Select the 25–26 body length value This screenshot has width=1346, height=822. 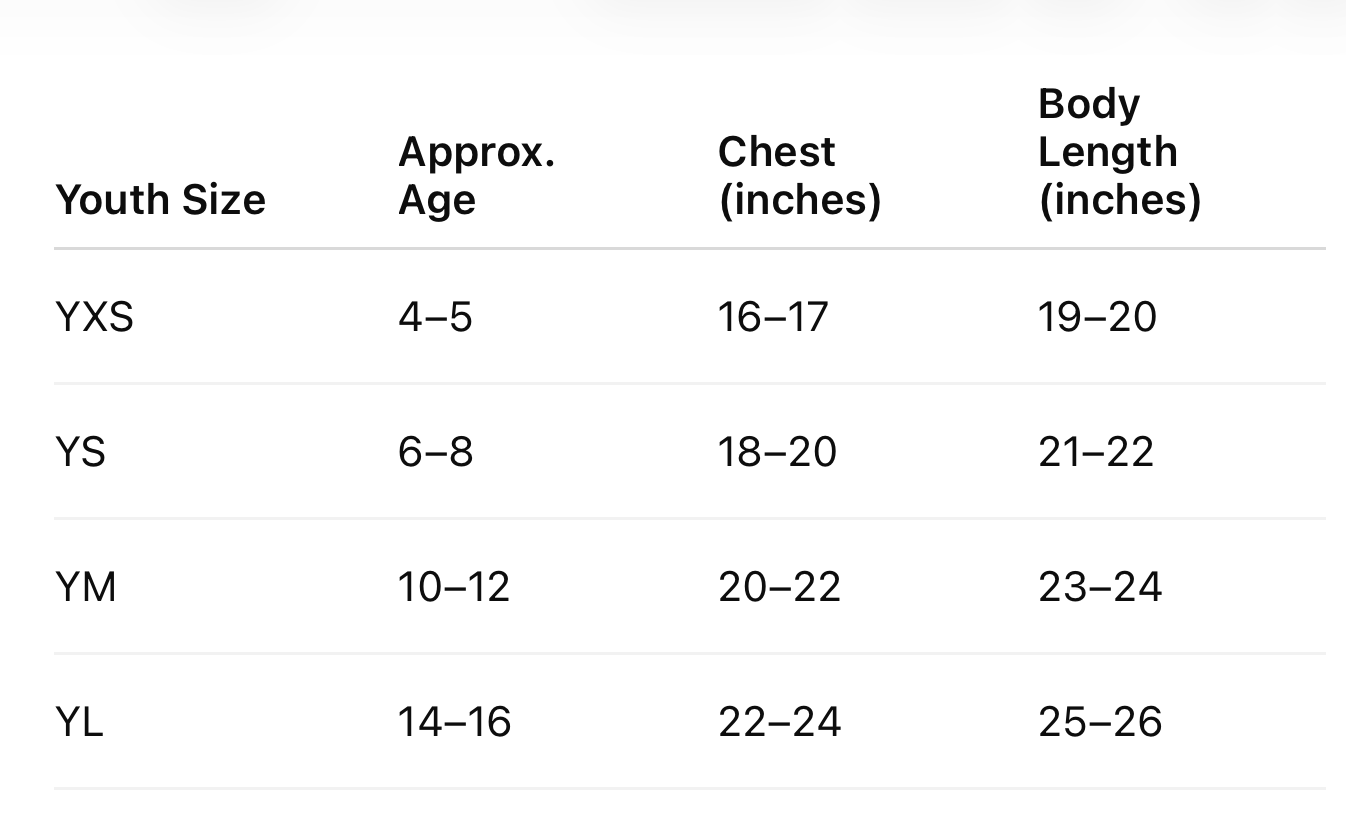point(1100,722)
